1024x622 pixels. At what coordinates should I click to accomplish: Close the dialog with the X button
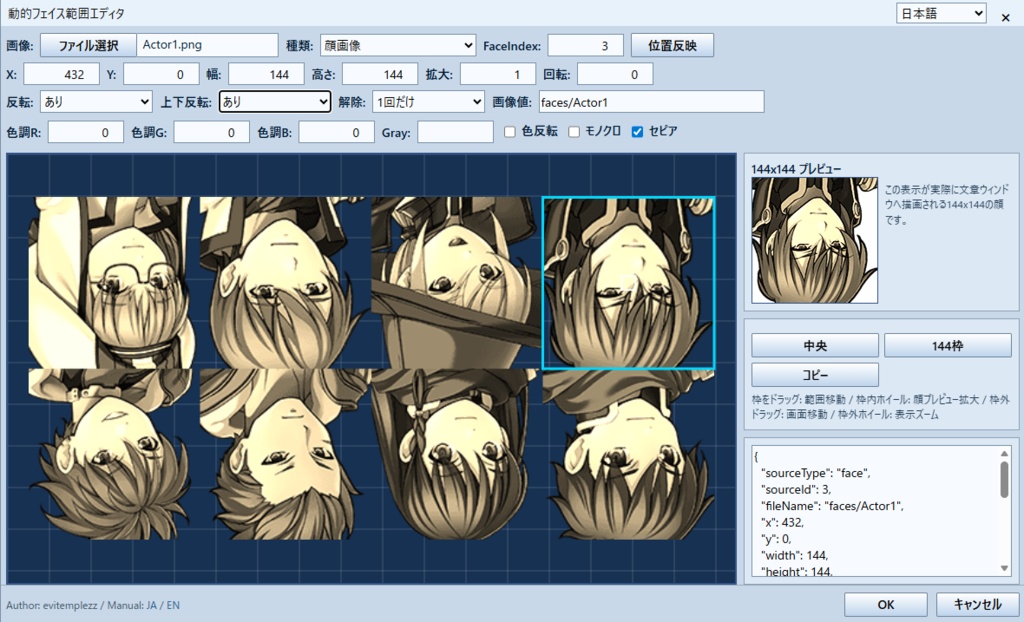(1006, 18)
